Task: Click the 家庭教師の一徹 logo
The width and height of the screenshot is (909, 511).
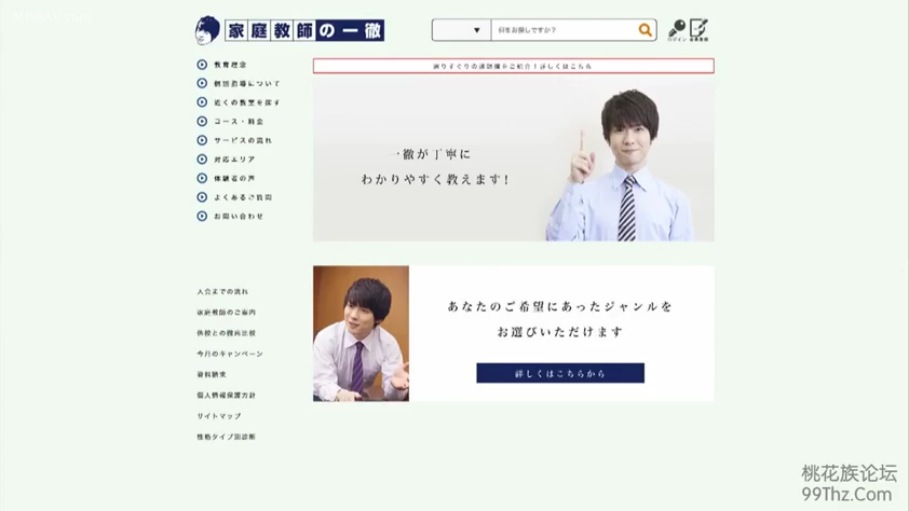Action: pos(290,30)
